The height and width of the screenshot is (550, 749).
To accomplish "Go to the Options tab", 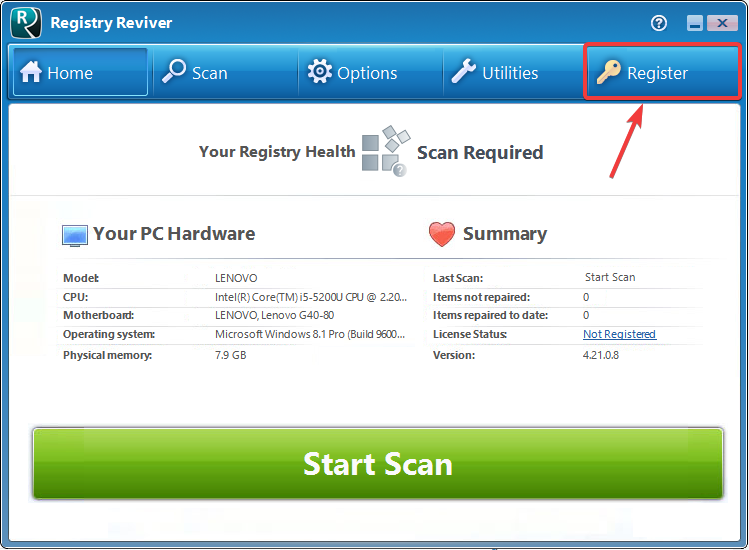I will point(371,72).
